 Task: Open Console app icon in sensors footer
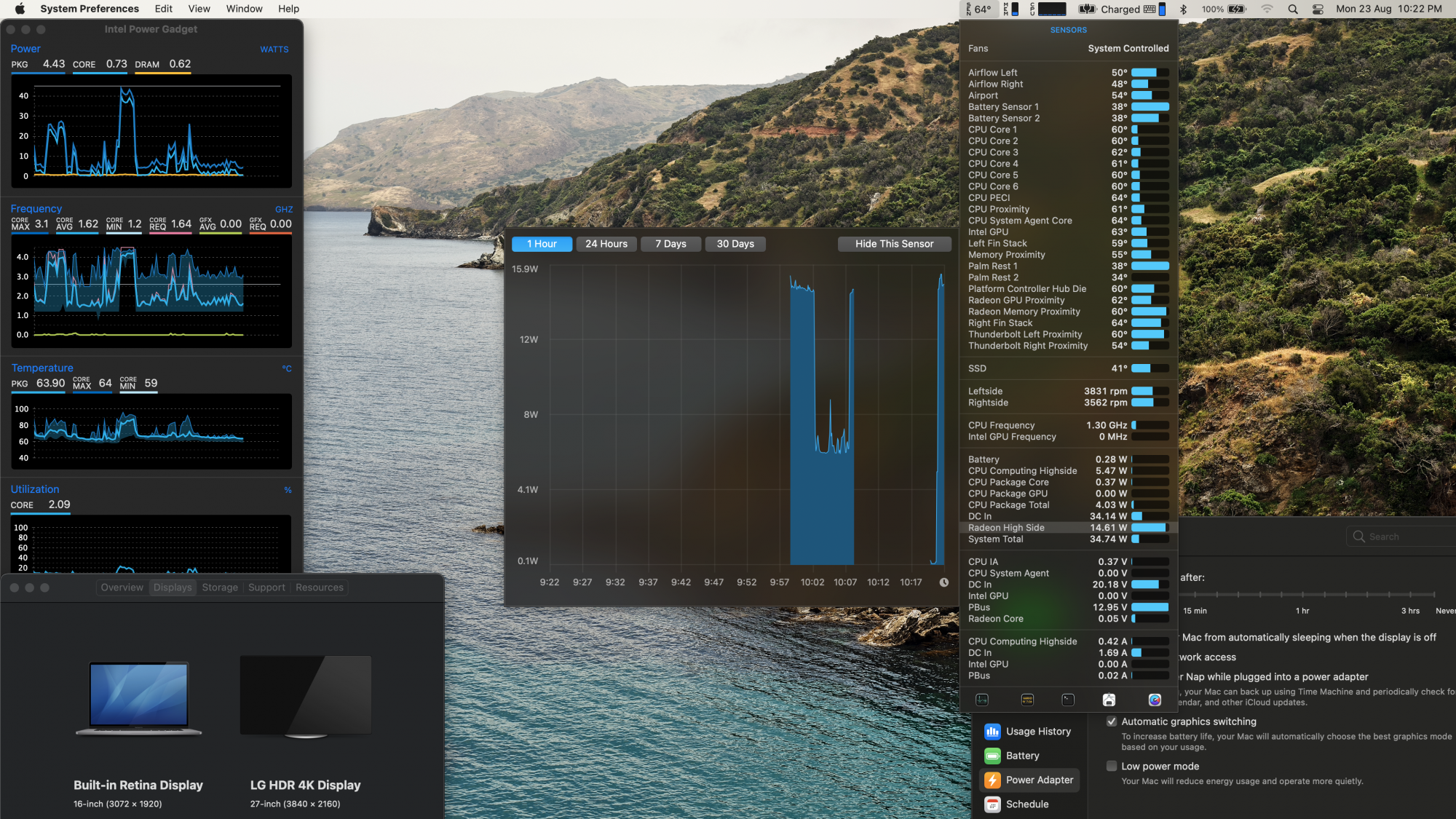coord(1027,700)
